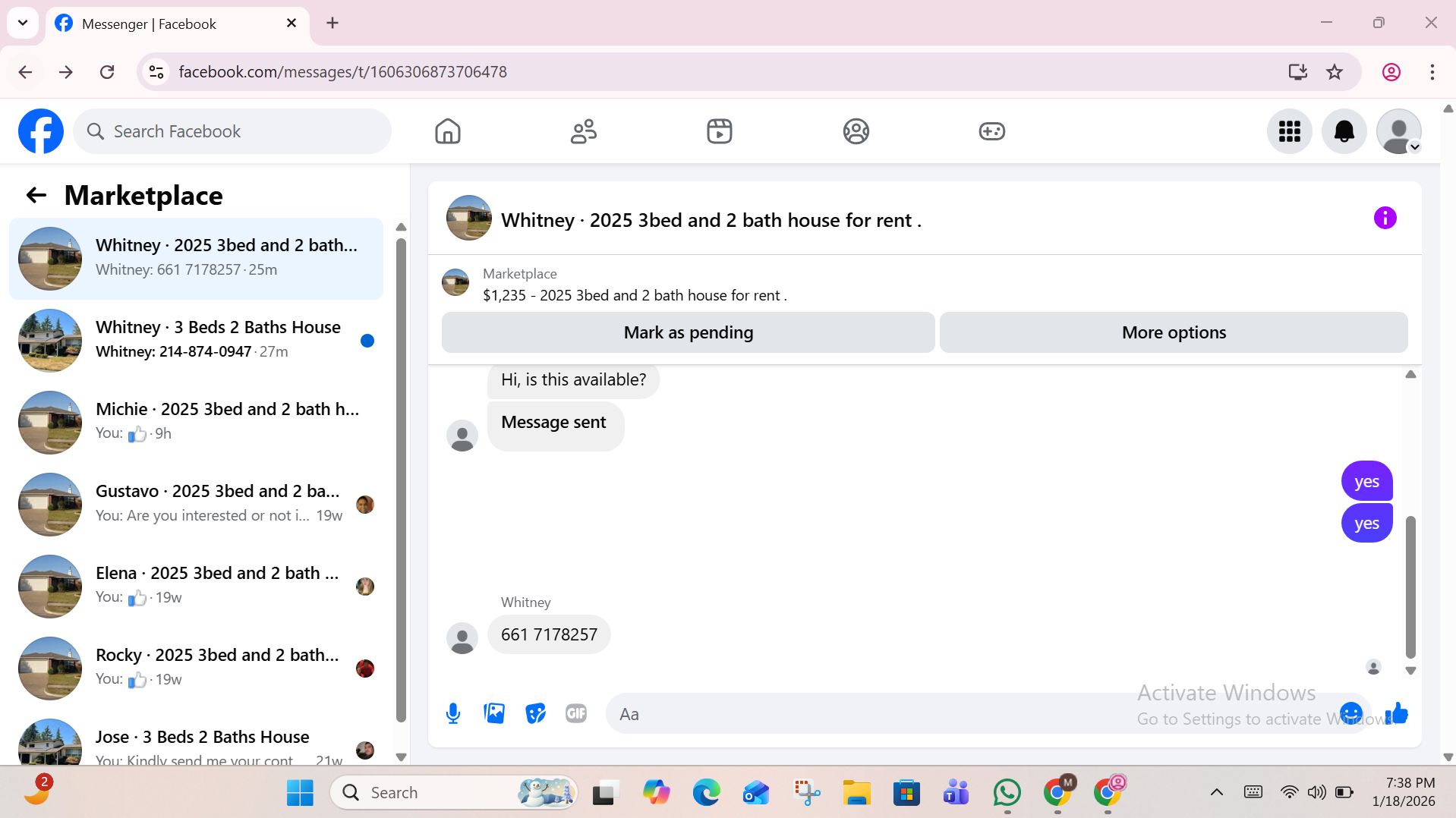The image size is (1456, 818).
Task: Open the account profile avatar menu
Action: tap(1399, 131)
